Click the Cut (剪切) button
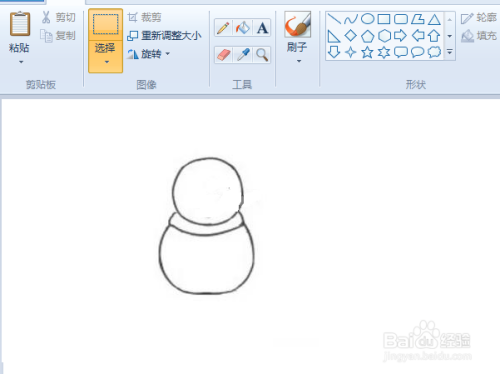Image resolution: width=500 pixels, height=374 pixels. pyautogui.click(x=59, y=17)
